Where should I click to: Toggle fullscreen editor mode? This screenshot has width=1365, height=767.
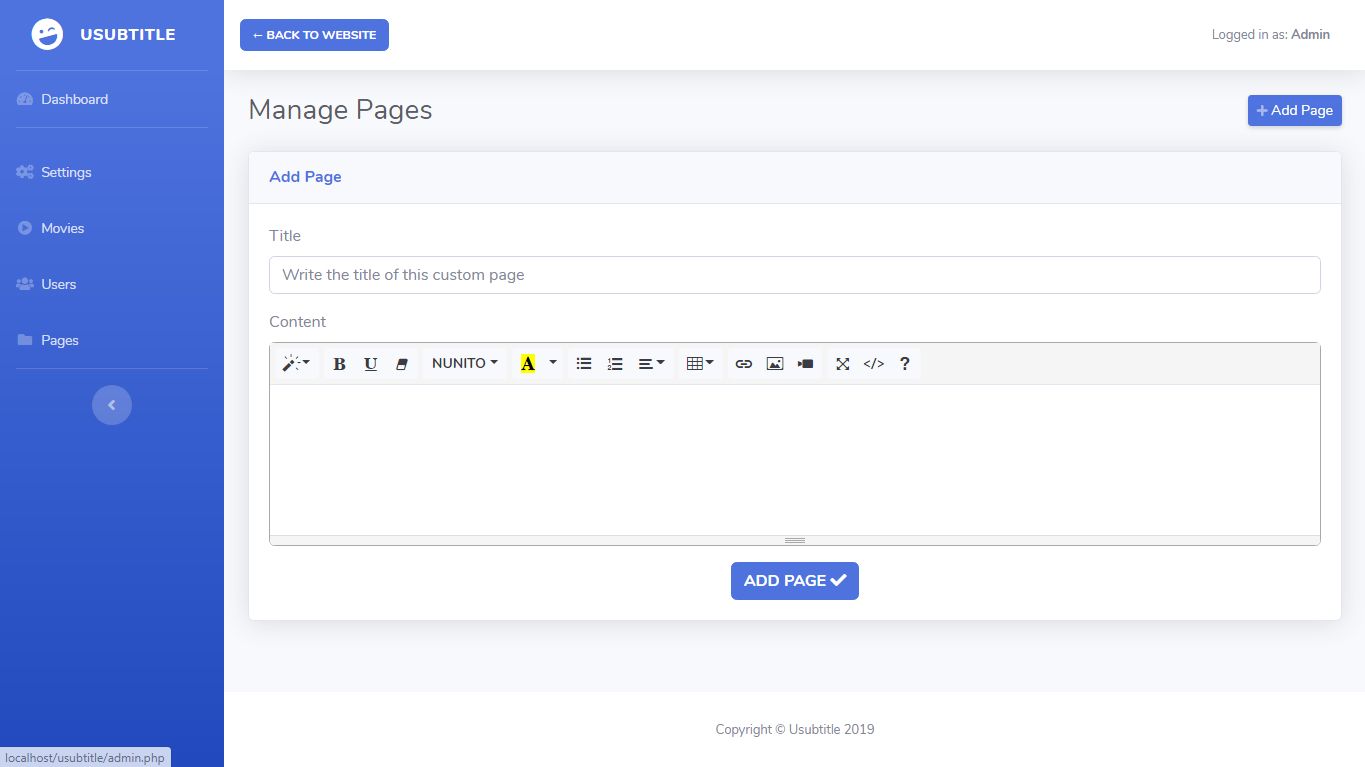(x=842, y=364)
